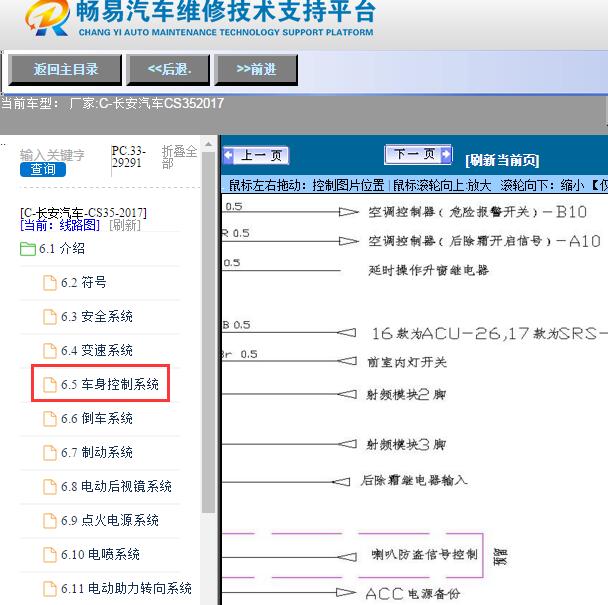The height and width of the screenshot is (605, 608).
Task: Click diagram label 延时操作升窗继电器
Action: [428, 270]
